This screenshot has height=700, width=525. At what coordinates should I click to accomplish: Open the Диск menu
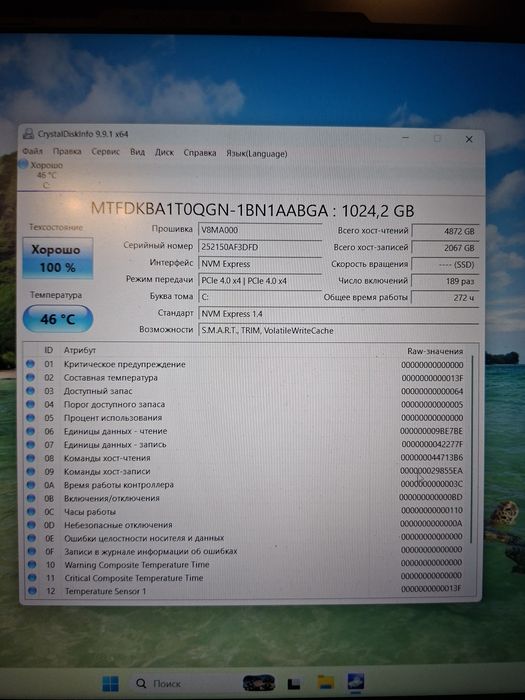[164, 152]
